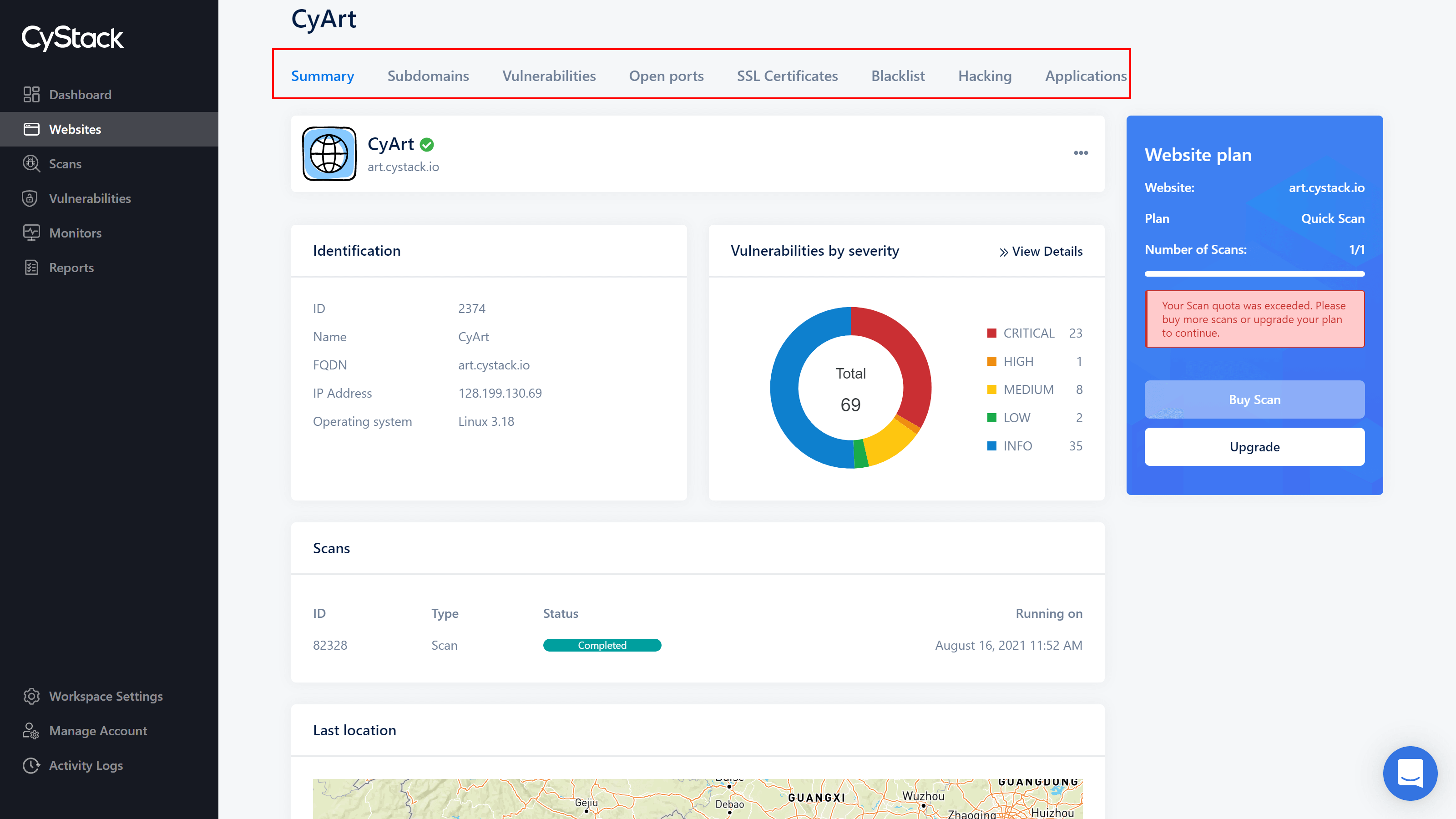
Task: Click the scan quota exceeded warning message
Action: pos(1254,319)
